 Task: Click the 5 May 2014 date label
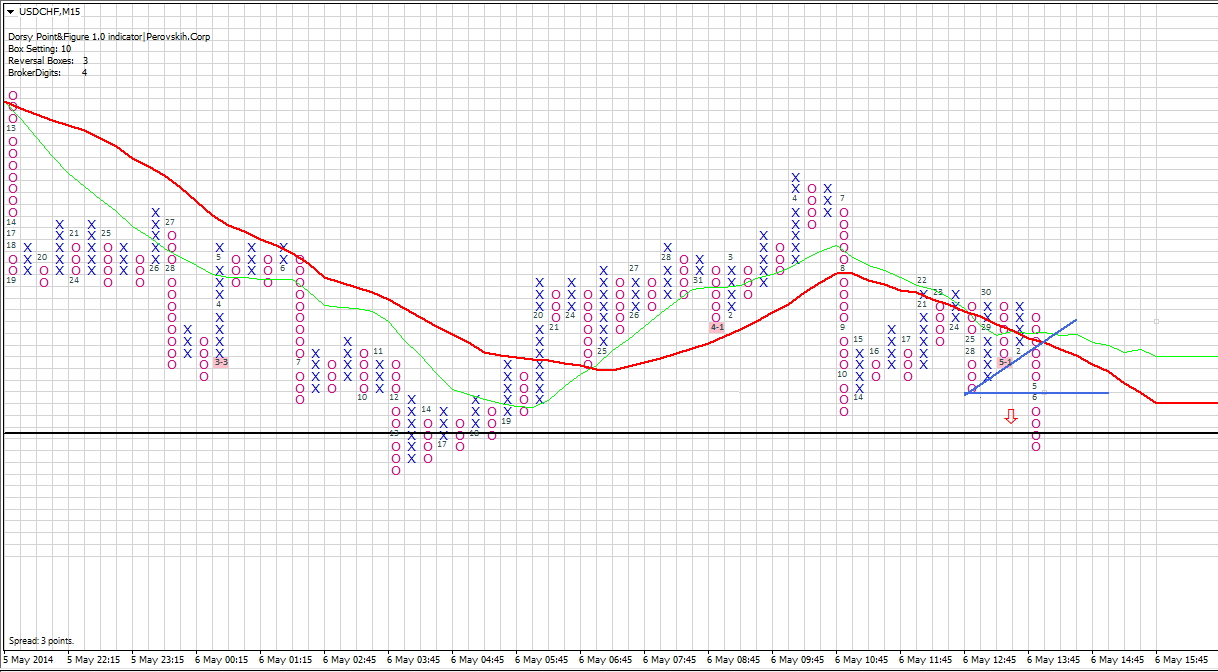click(29, 660)
